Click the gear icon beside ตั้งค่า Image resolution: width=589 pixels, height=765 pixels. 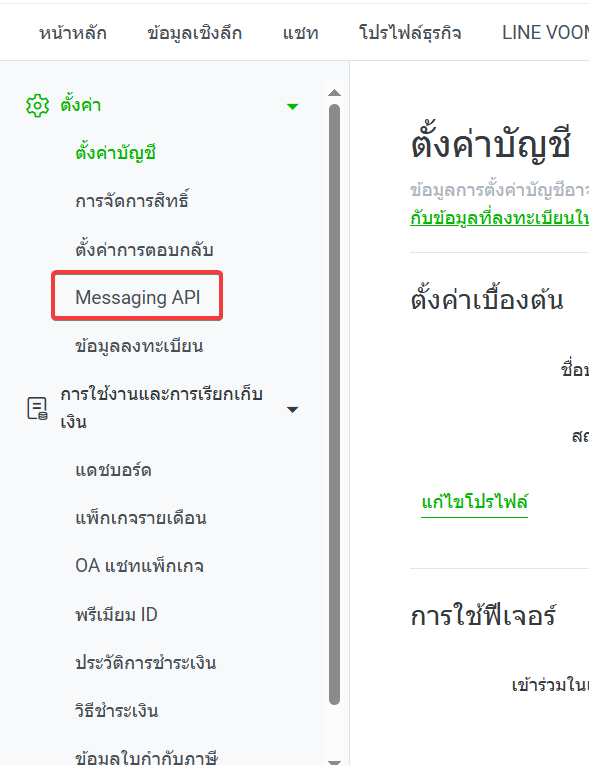38,105
